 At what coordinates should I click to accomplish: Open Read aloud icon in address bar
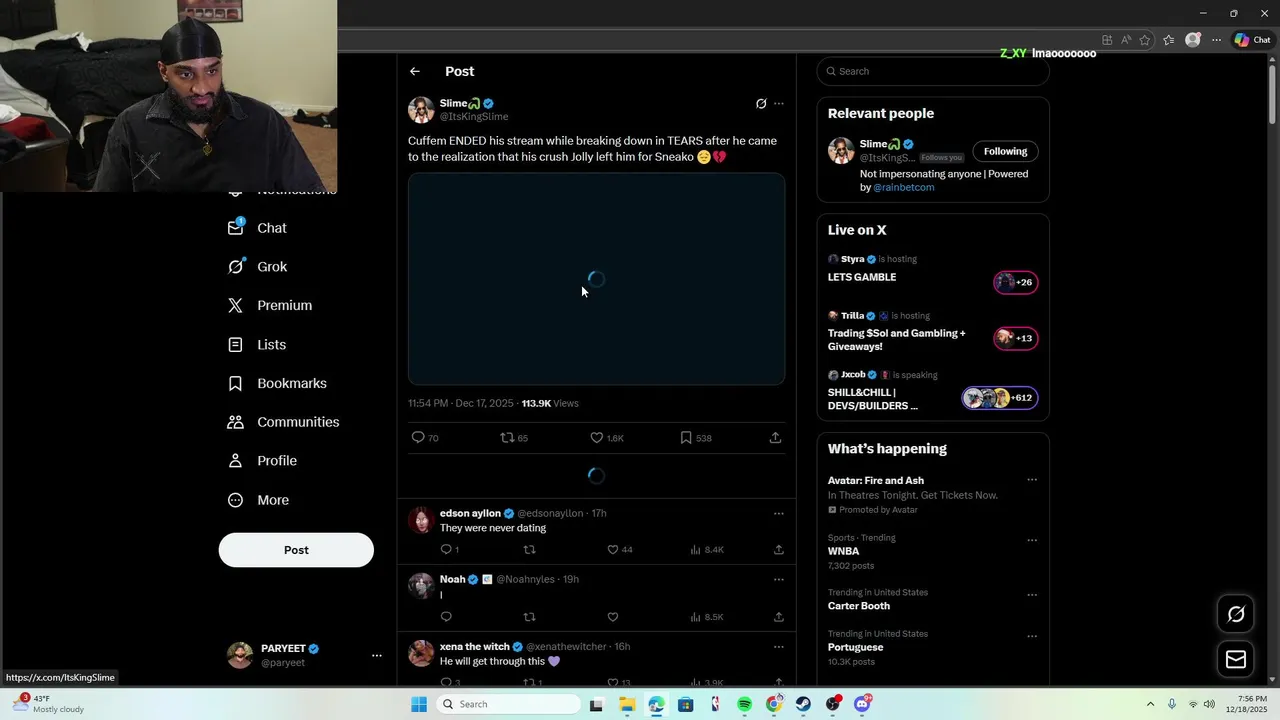(1126, 40)
